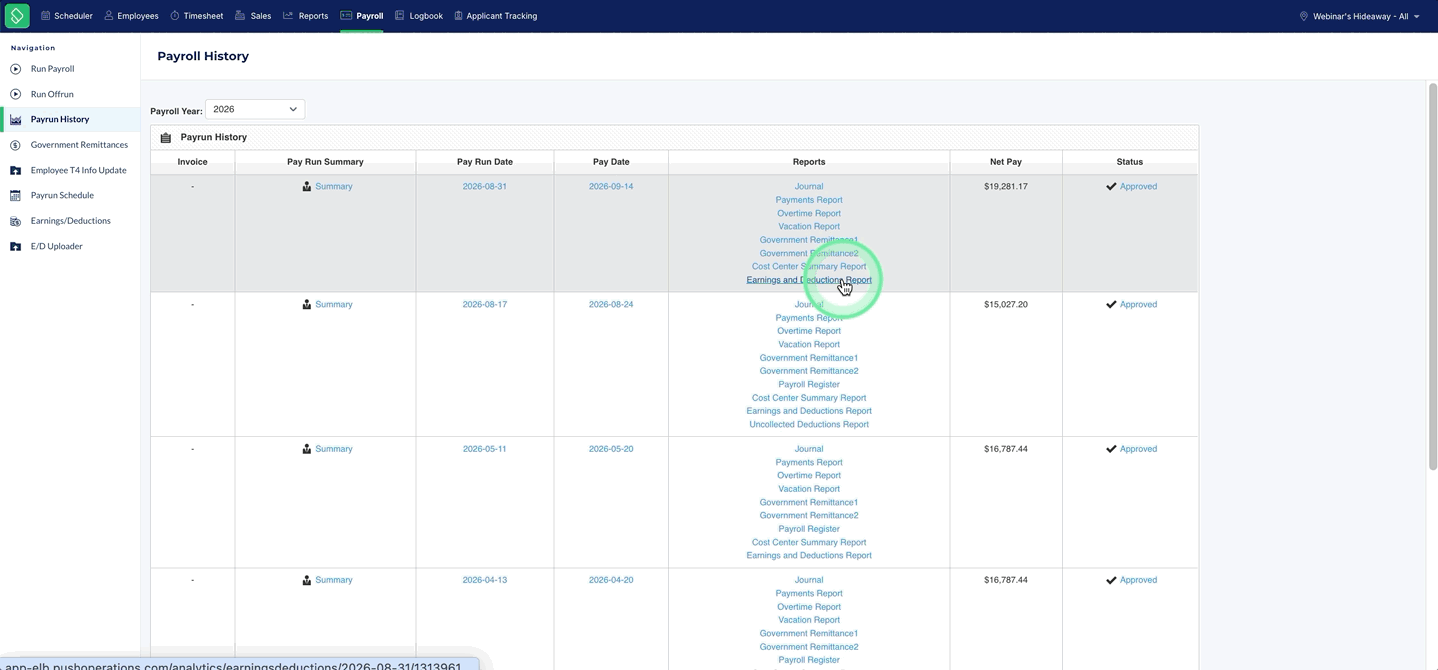Viewport: 1438px width, 670px height.
Task: Click the Payrun History chart icon
Action: pyautogui.click(x=15, y=120)
